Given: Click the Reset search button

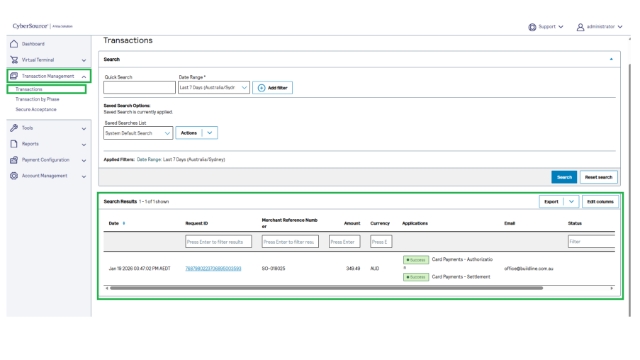Looking at the screenshot, I should (598, 177).
